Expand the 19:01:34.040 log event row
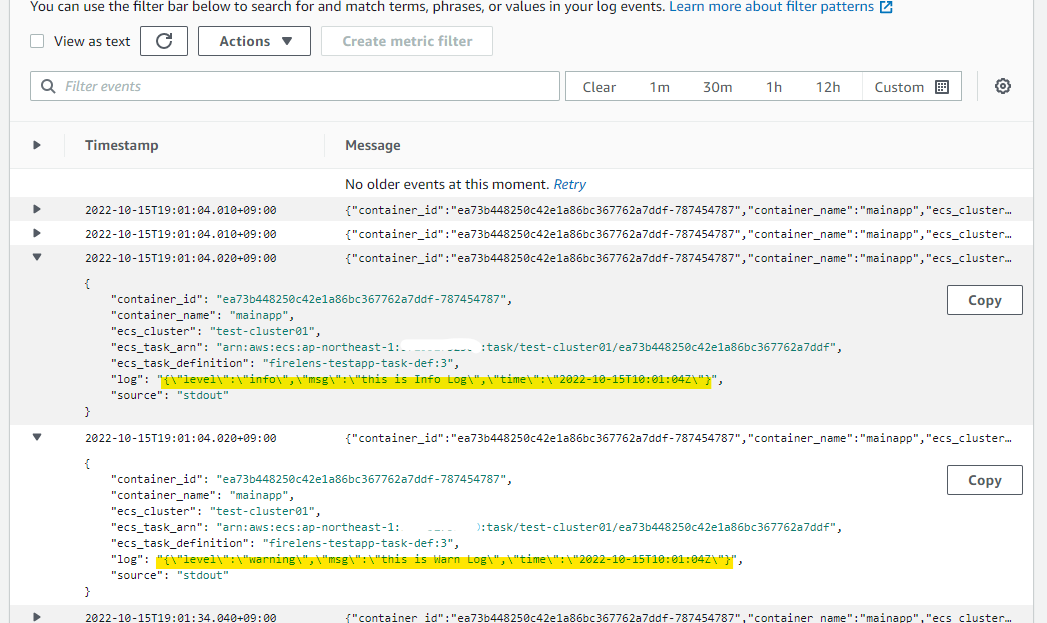Viewport: 1047px width, 623px height. pos(37,617)
